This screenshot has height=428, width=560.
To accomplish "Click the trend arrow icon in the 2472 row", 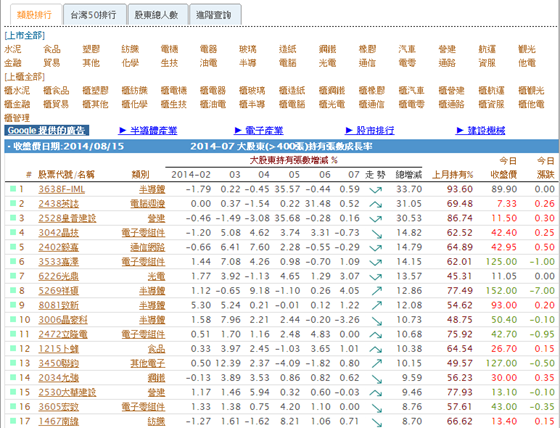I will pyautogui.click(x=376, y=335).
